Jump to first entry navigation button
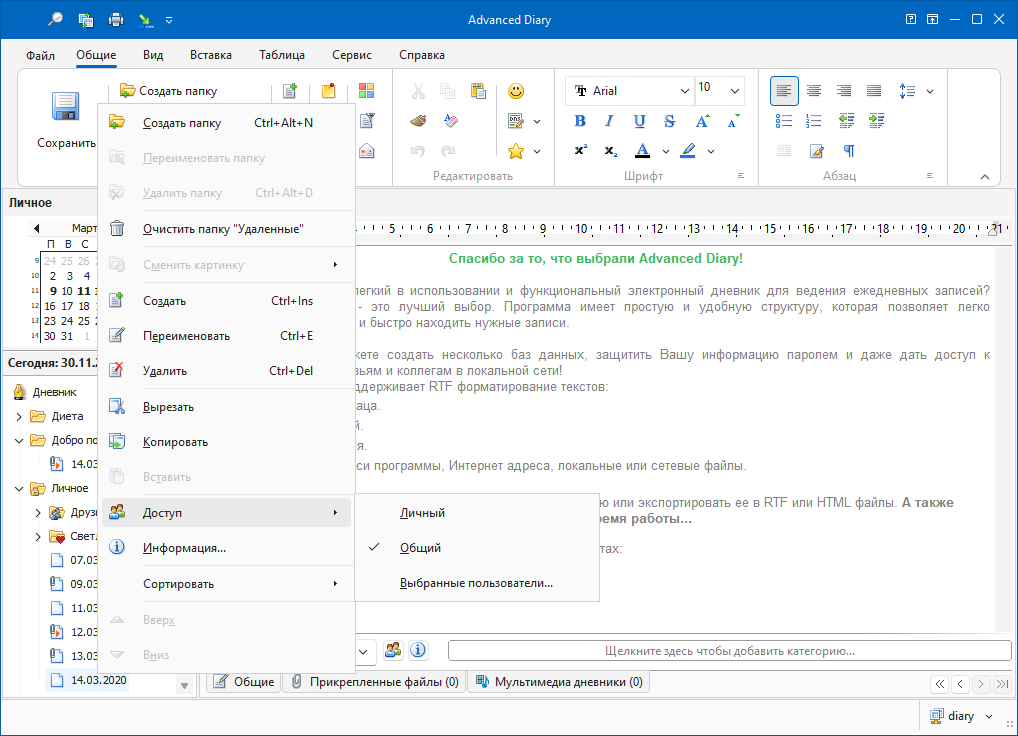This screenshot has width=1018, height=736. pos(939,683)
